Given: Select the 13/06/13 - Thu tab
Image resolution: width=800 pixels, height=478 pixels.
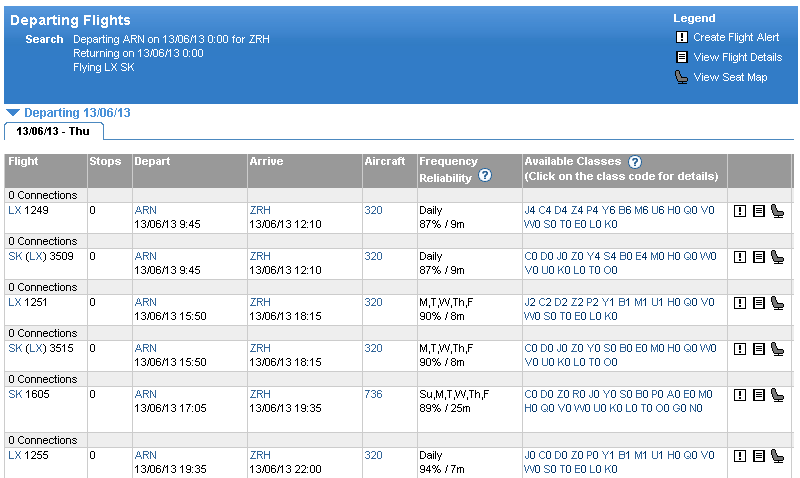Looking at the screenshot, I should coord(52,131).
